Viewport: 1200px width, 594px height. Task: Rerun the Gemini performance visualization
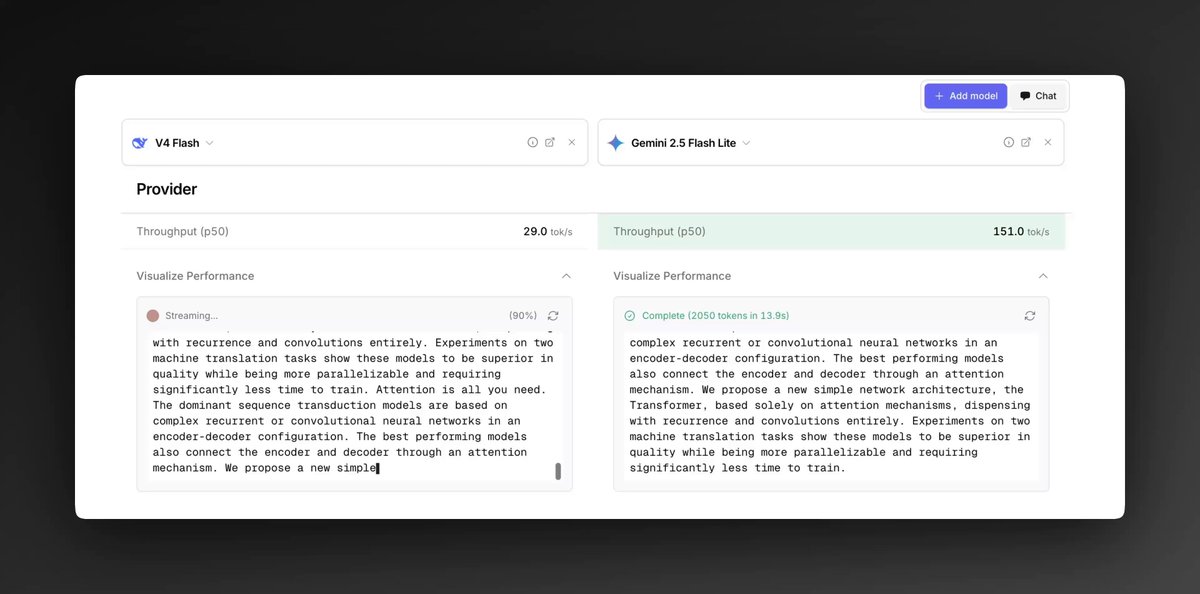[1030, 315]
